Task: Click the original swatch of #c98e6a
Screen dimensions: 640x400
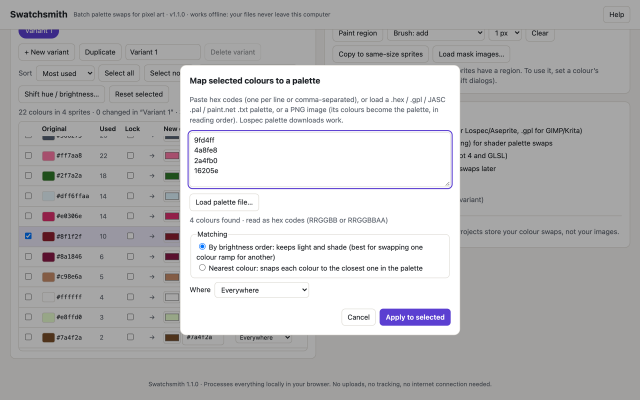Action: click(48, 277)
